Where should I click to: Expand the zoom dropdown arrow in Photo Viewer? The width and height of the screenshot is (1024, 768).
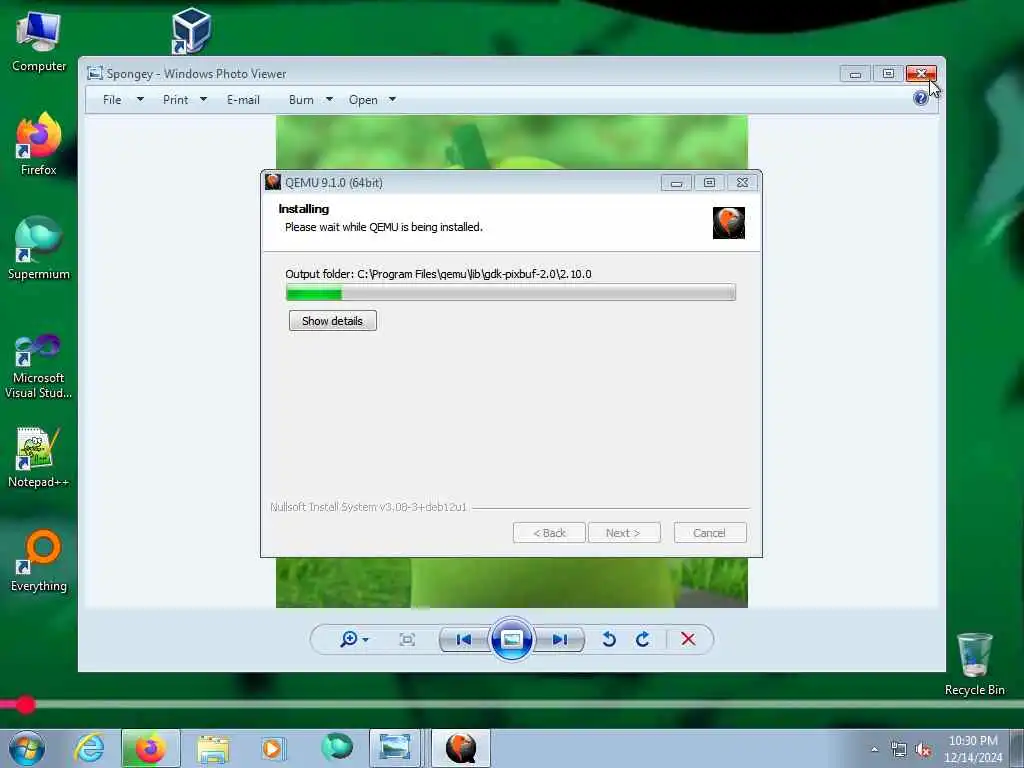[x=366, y=639]
